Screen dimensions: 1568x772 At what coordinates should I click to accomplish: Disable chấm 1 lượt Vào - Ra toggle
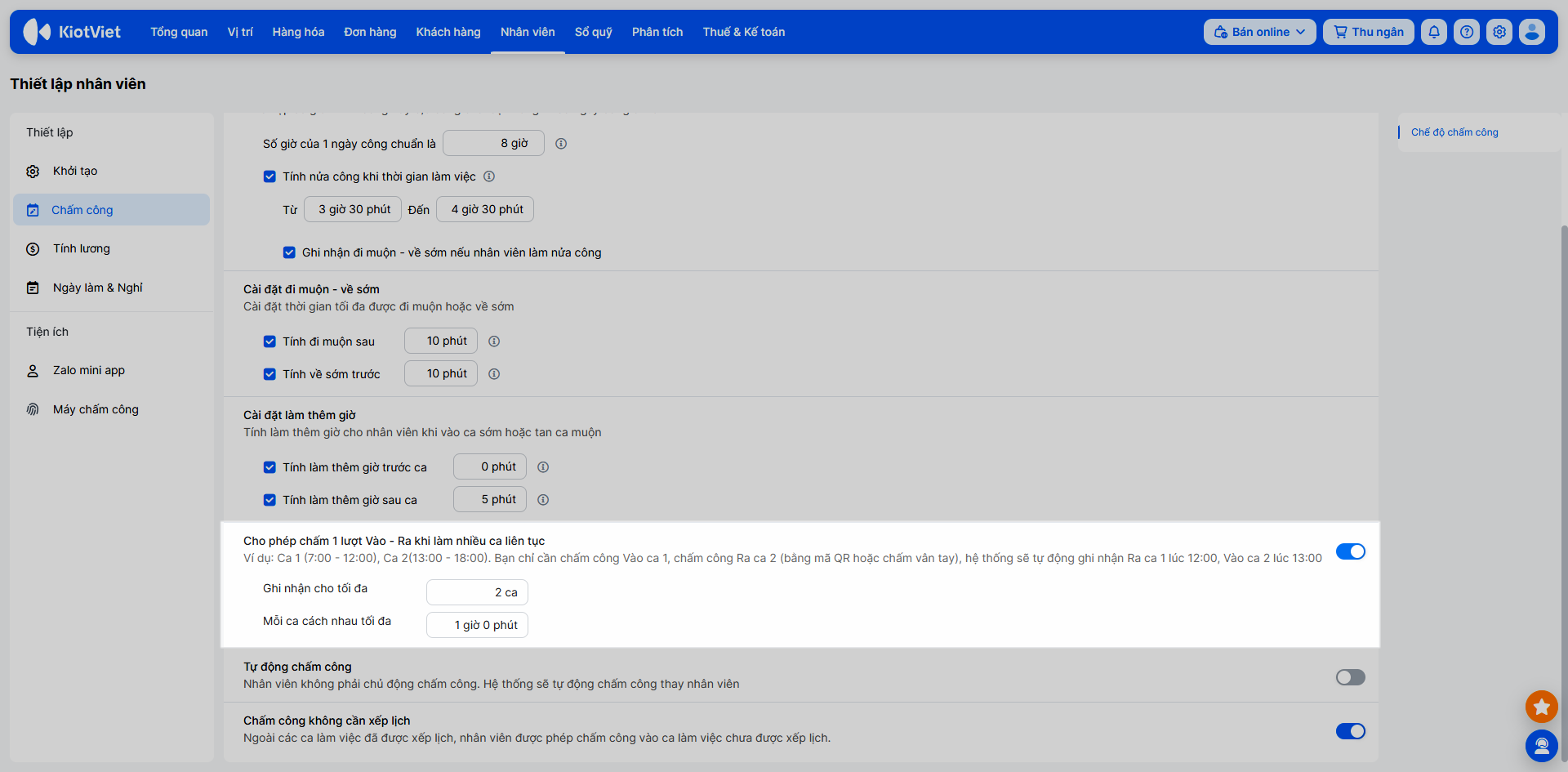[x=1351, y=551]
